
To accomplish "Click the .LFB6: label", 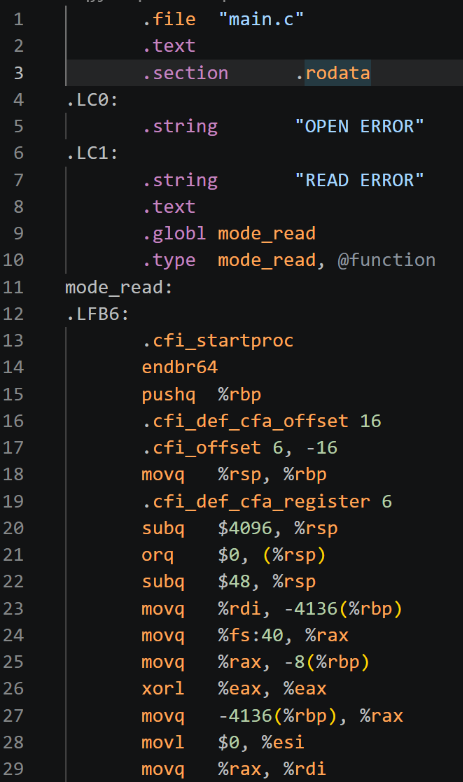I will [98, 314].
